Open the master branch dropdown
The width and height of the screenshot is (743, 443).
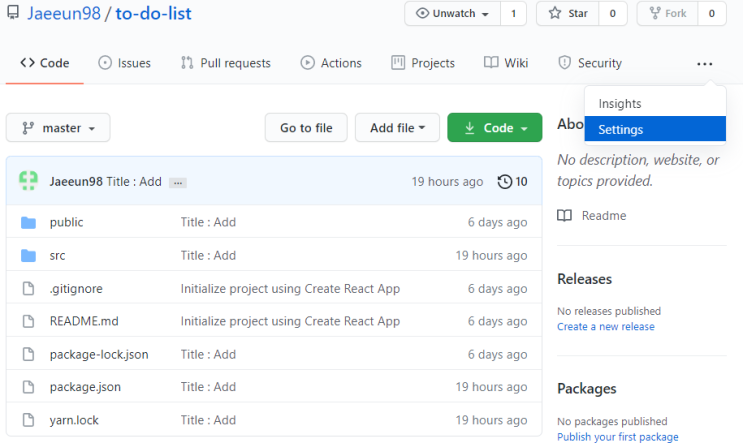click(x=58, y=128)
